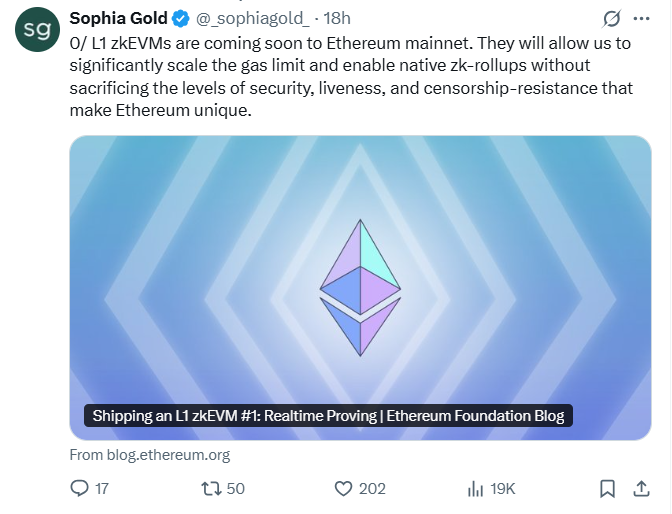Click the tweet text about L1 zkEVMs
Screen dimensions: 672x514
click(x=350, y=78)
